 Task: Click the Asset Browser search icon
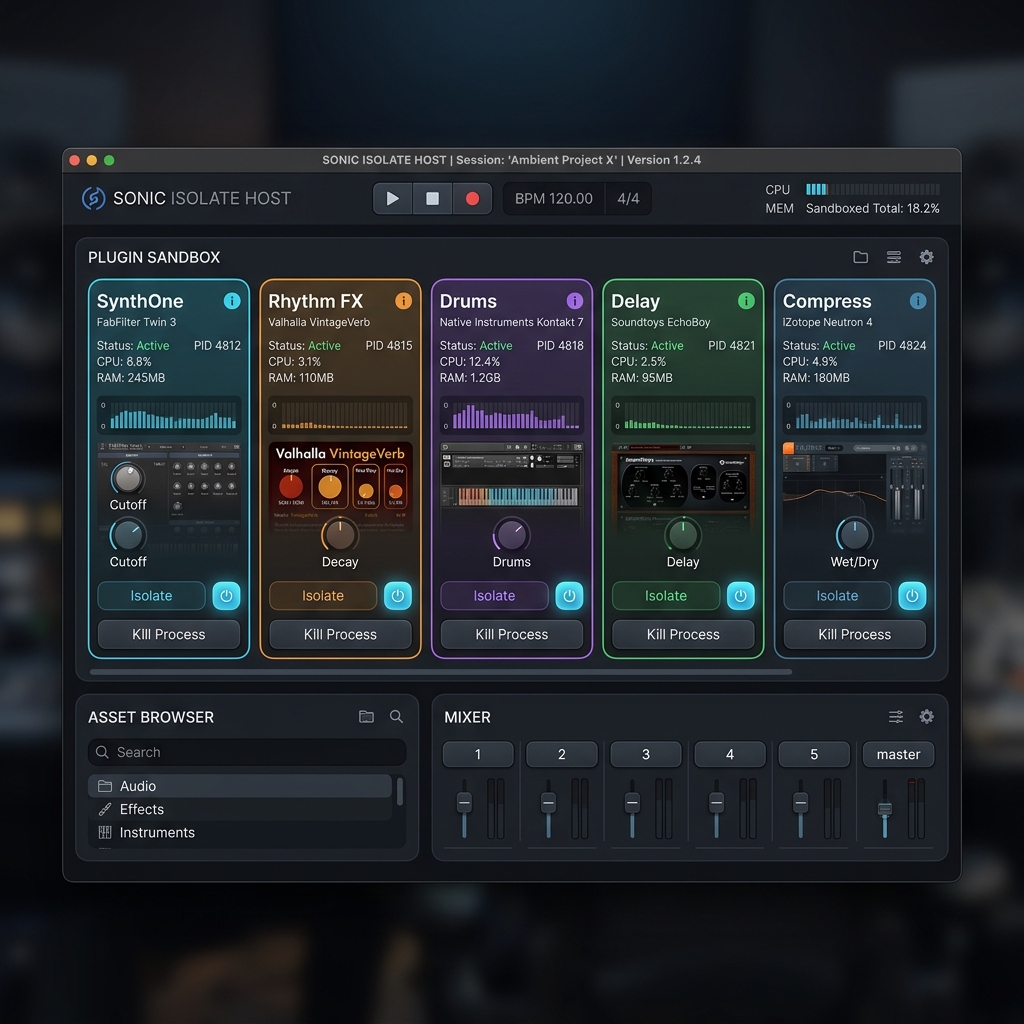[396, 716]
